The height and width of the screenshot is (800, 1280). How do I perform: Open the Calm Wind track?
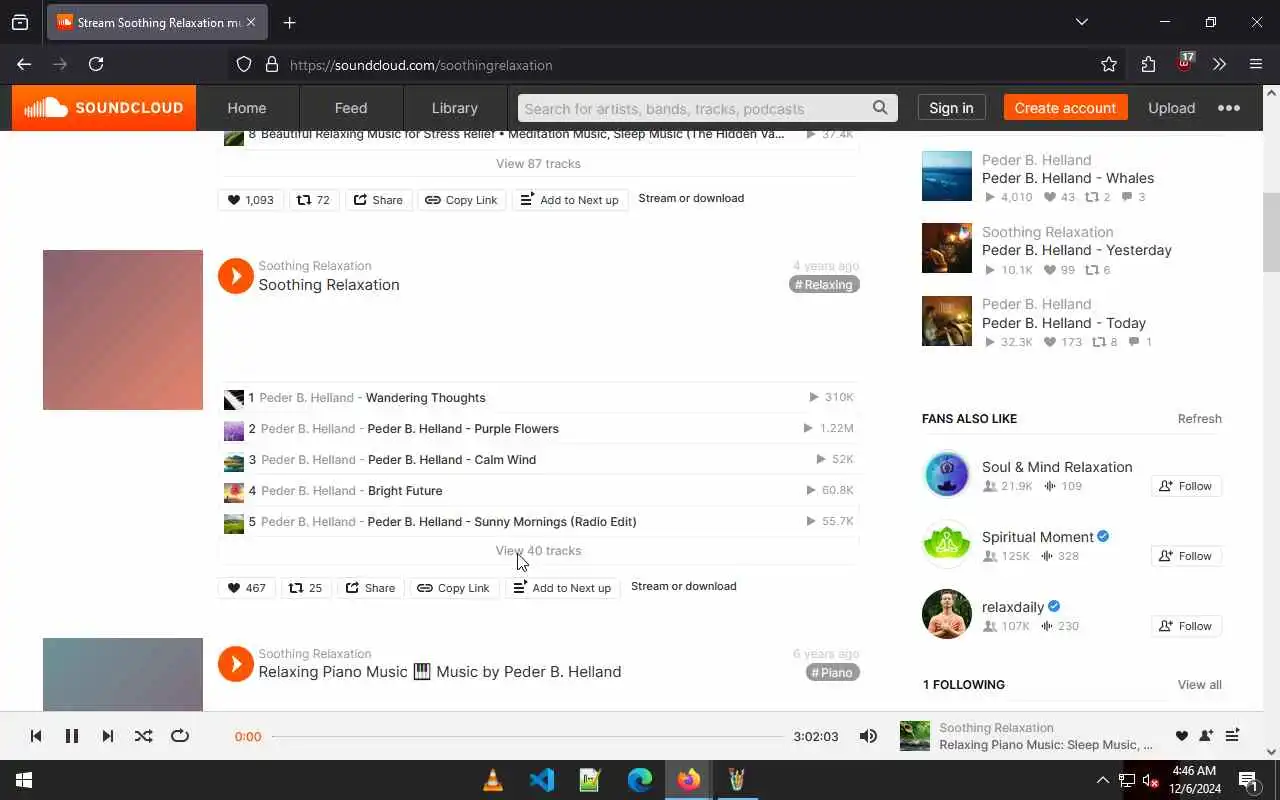tap(452, 460)
